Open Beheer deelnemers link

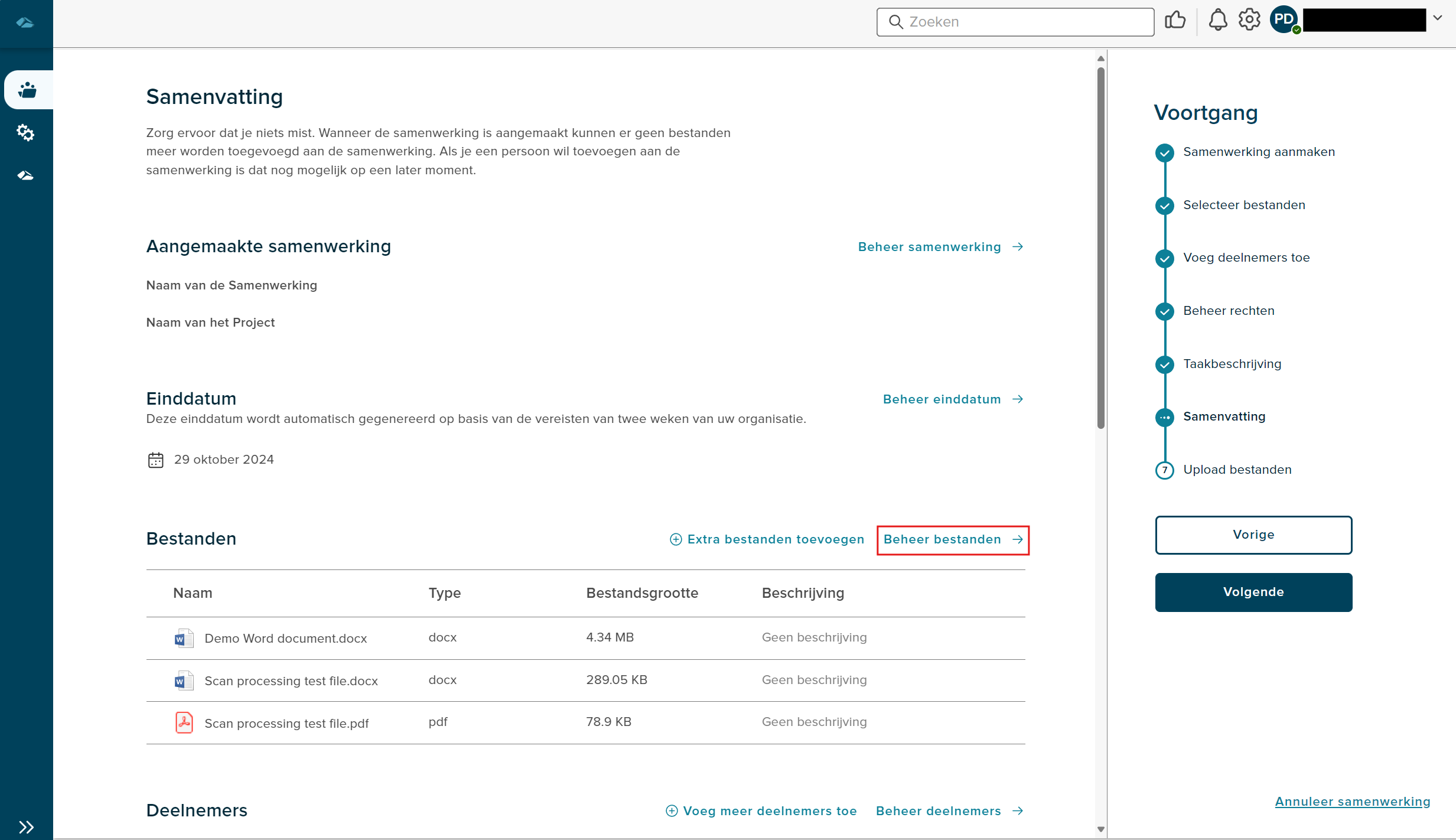click(x=949, y=811)
